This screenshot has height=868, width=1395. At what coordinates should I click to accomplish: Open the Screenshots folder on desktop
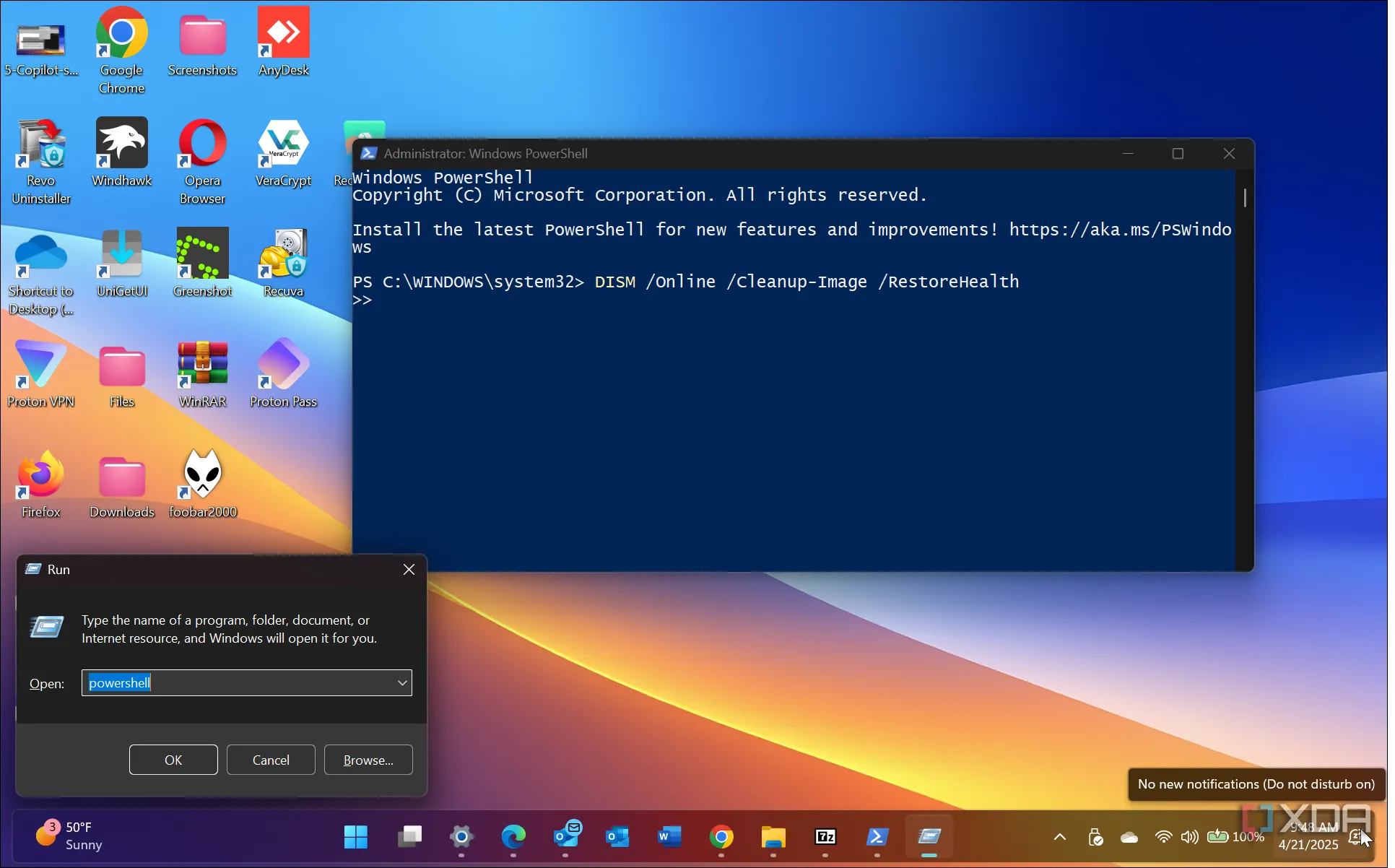point(202,45)
